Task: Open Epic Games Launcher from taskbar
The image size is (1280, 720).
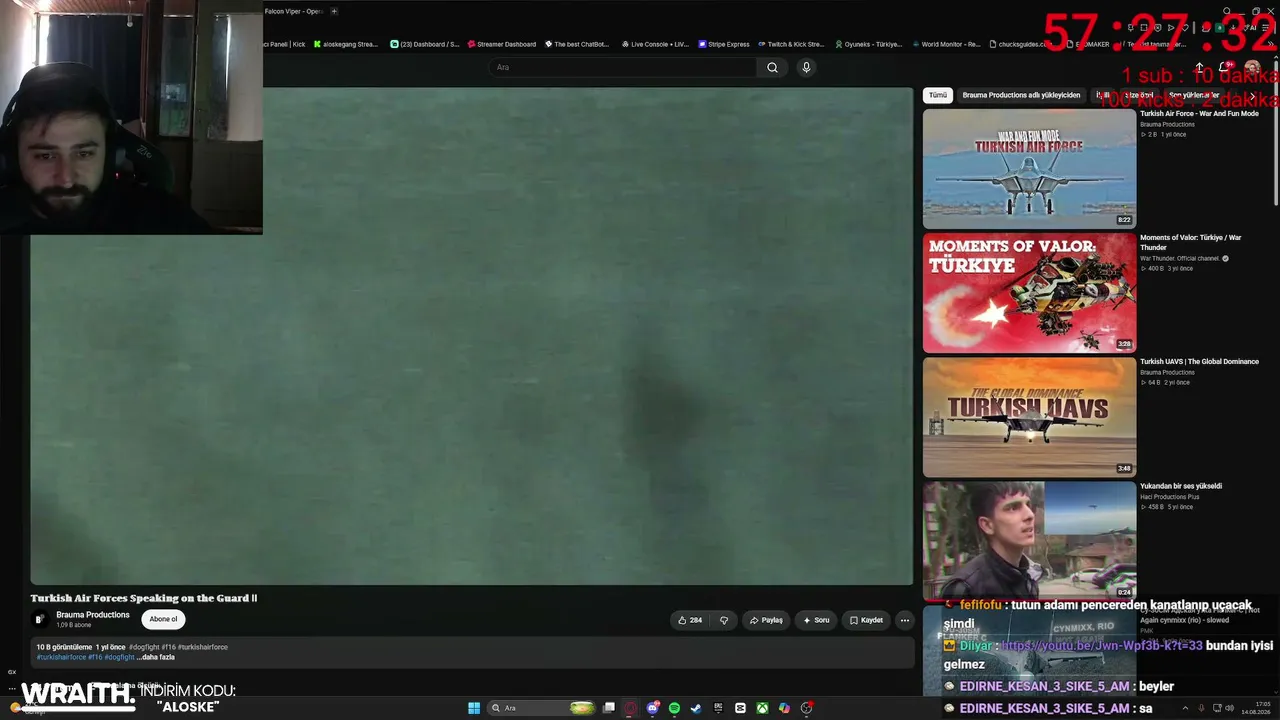Action: (x=718, y=708)
